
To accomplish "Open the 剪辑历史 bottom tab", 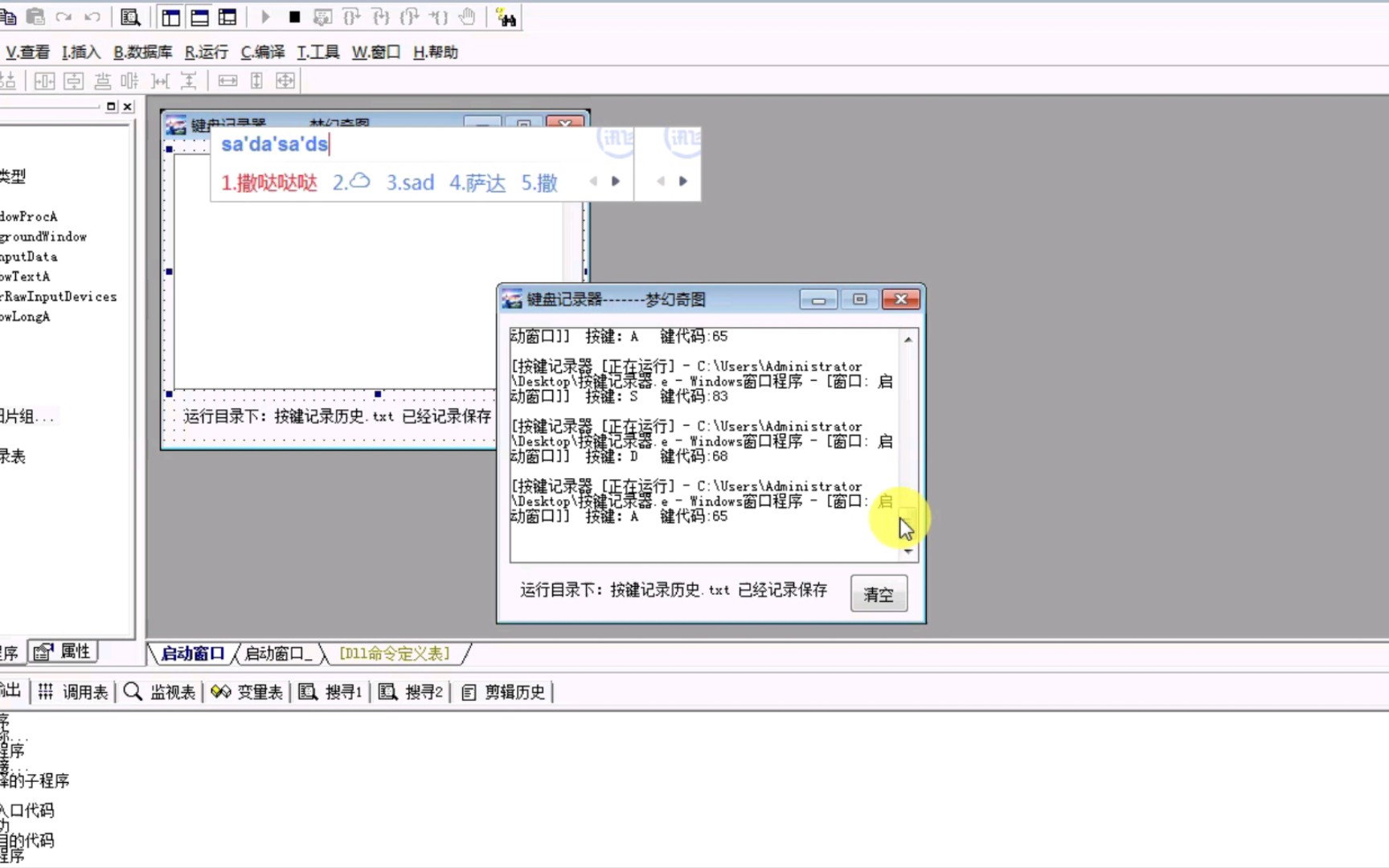I will pos(504,692).
